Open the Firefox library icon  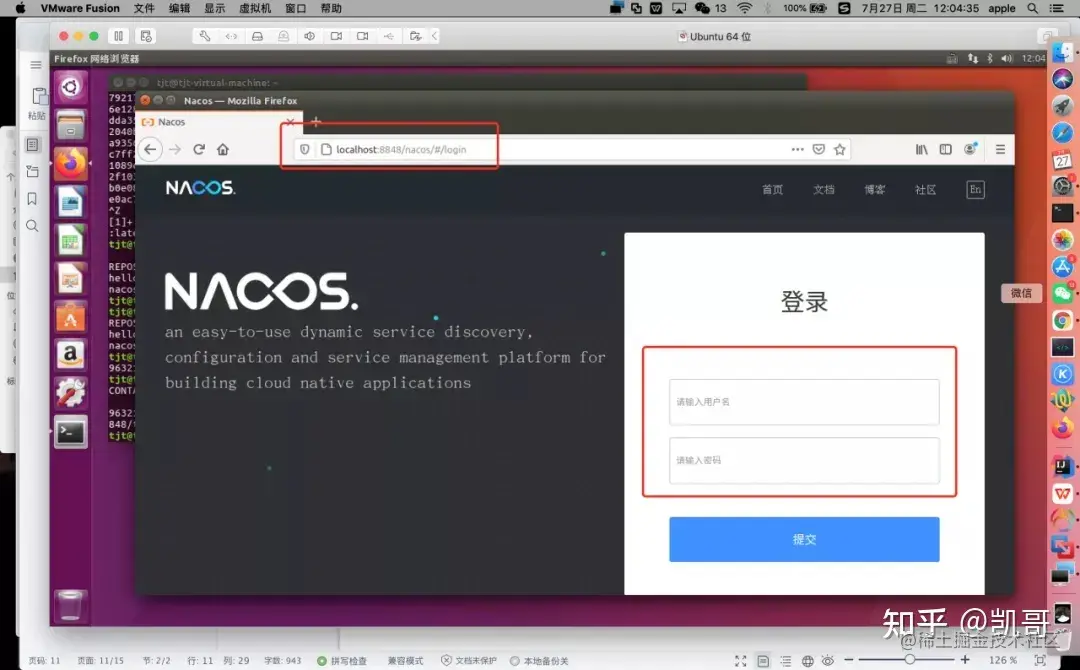(x=922, y=149)
